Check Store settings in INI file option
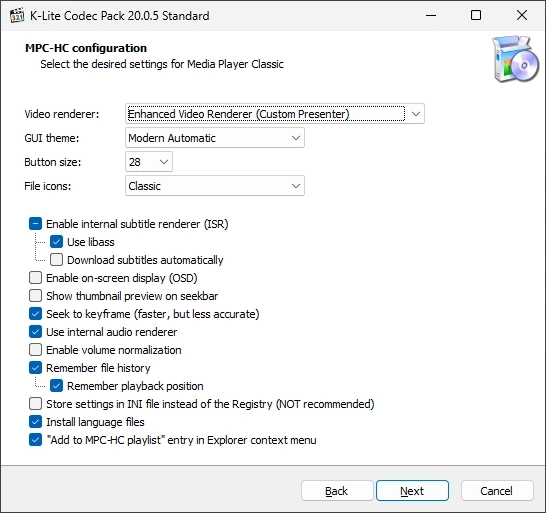 tap(36, 404)
